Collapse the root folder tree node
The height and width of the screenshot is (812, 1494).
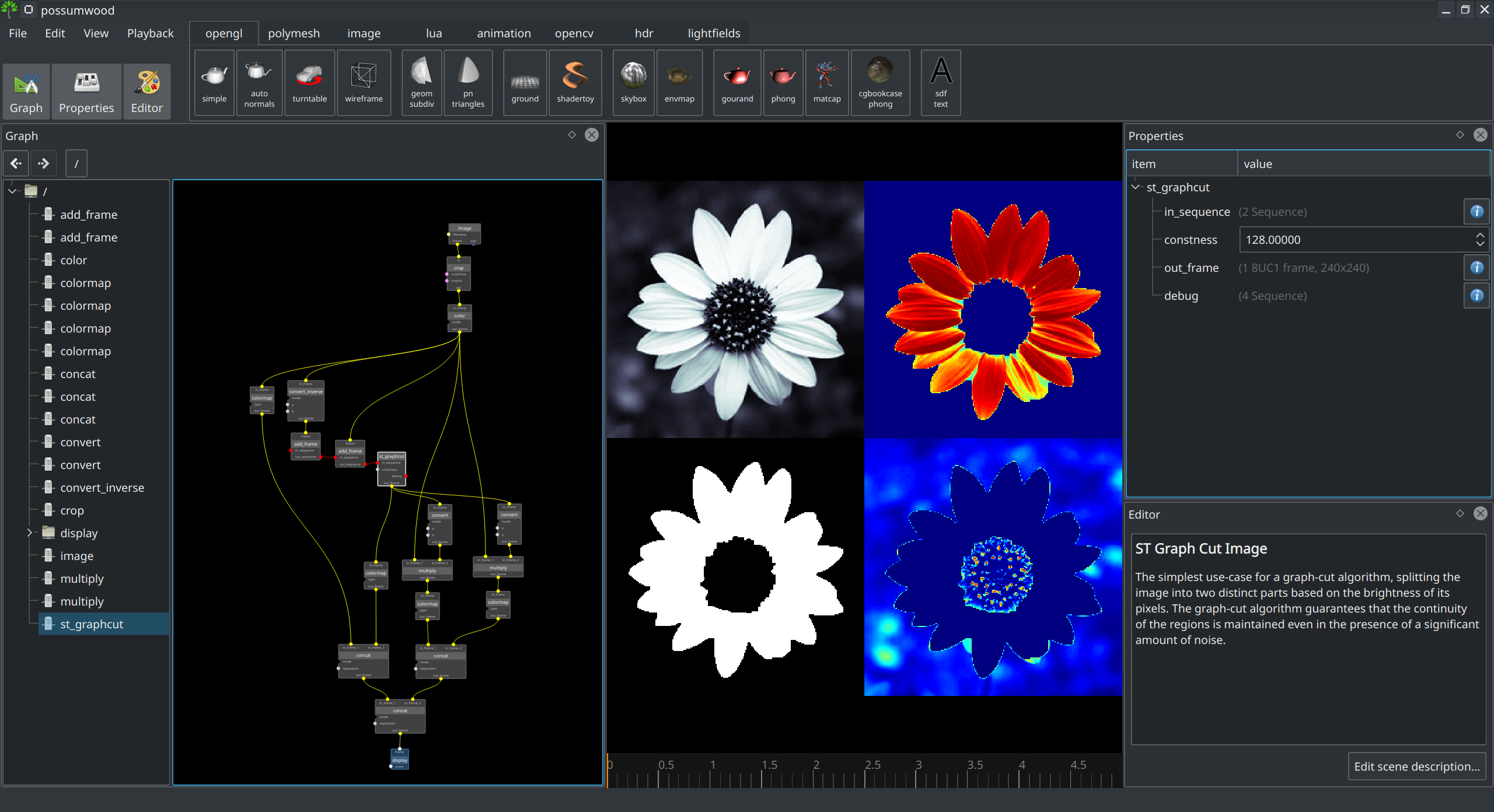(12, 191)
